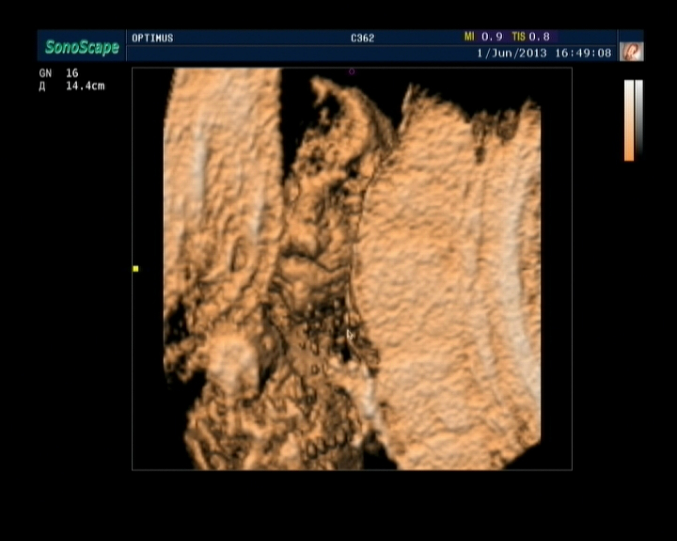Click the yellow TIS label
The height and width of the screenshot is (541, 677).
518,37
